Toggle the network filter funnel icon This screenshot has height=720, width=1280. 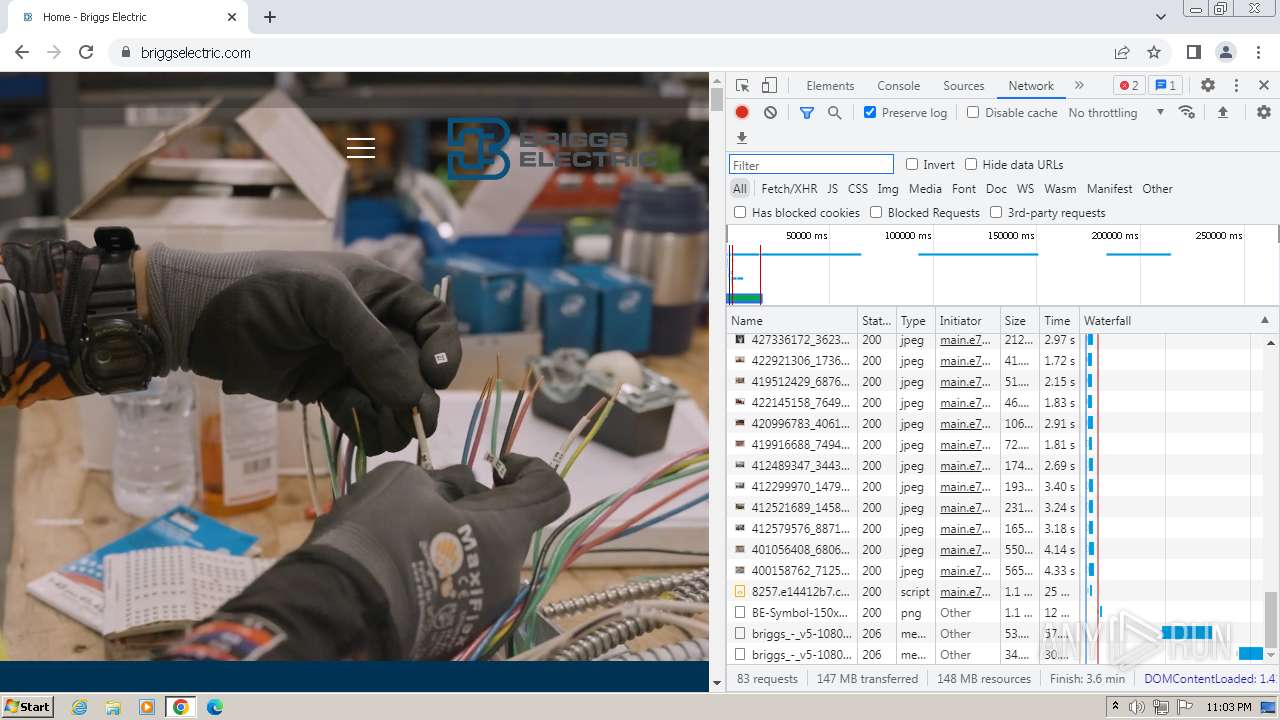tap(807, 113)
